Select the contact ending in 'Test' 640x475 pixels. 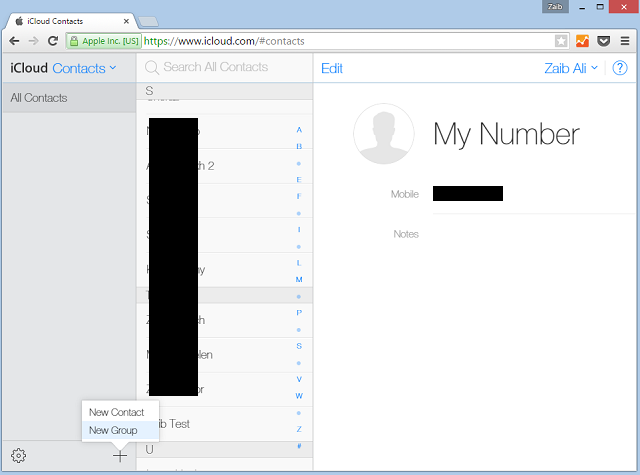point(224,424)
